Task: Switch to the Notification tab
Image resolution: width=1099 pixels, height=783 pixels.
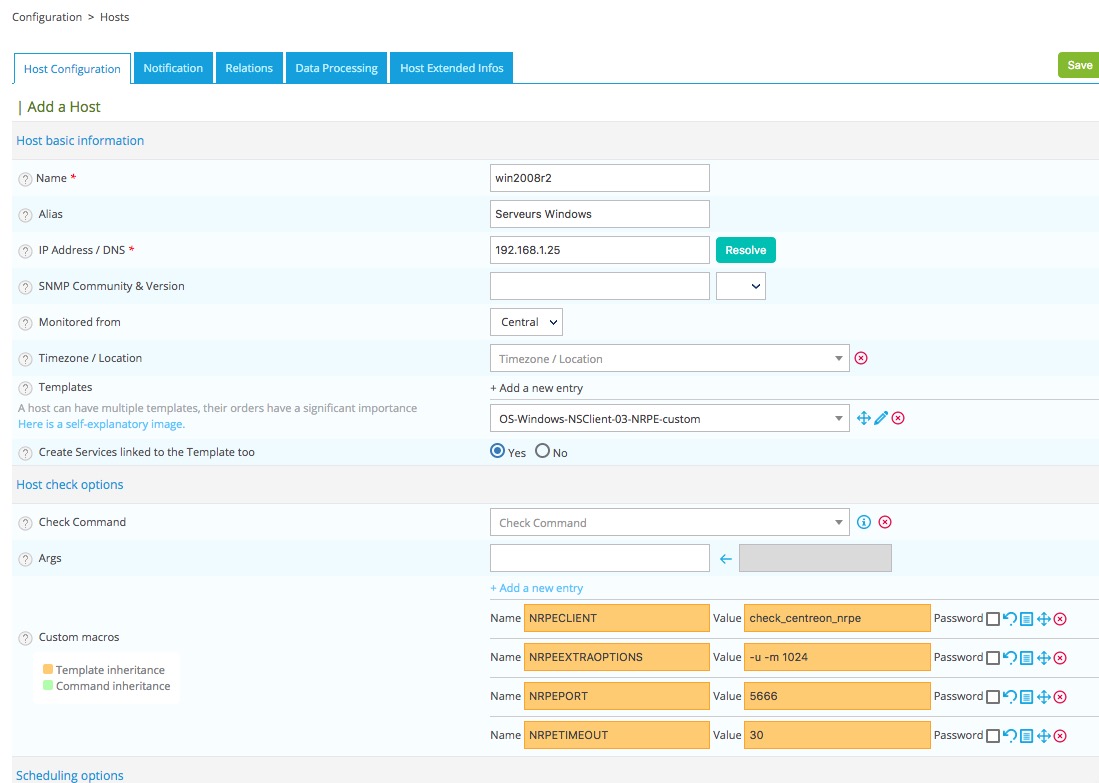Action: [x=173, y=68]
